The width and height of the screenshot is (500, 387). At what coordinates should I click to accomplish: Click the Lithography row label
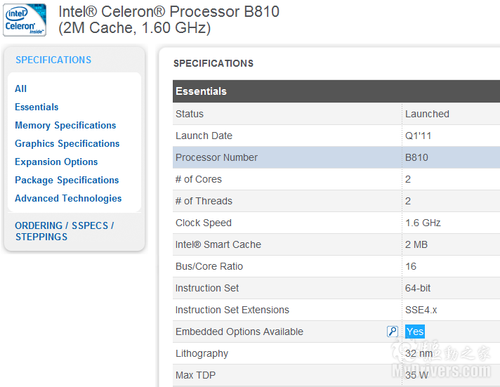tap(202, 354)
